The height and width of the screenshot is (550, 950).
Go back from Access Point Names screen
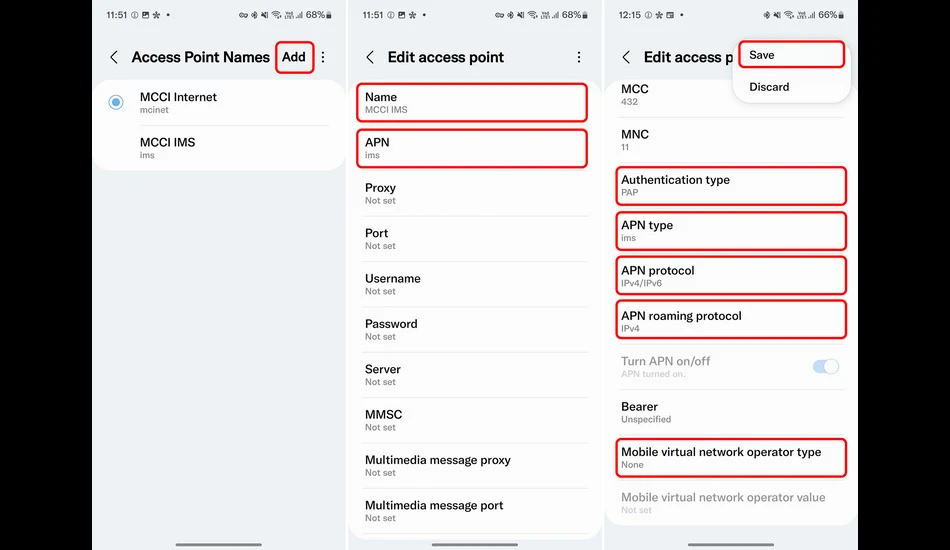click(114, 57)
